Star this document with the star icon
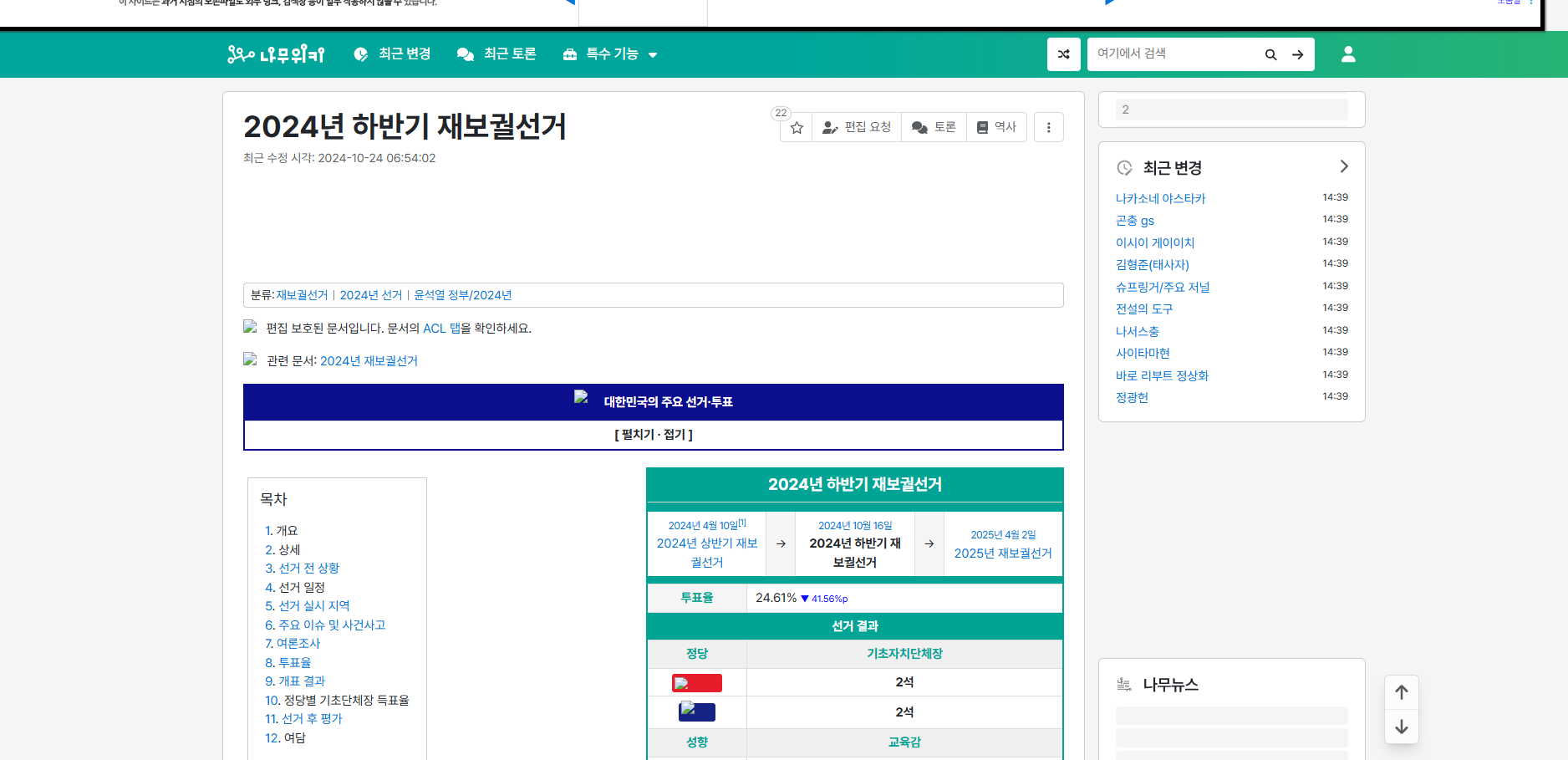Screen dimensions: 1568x760 tap(797, 127)
